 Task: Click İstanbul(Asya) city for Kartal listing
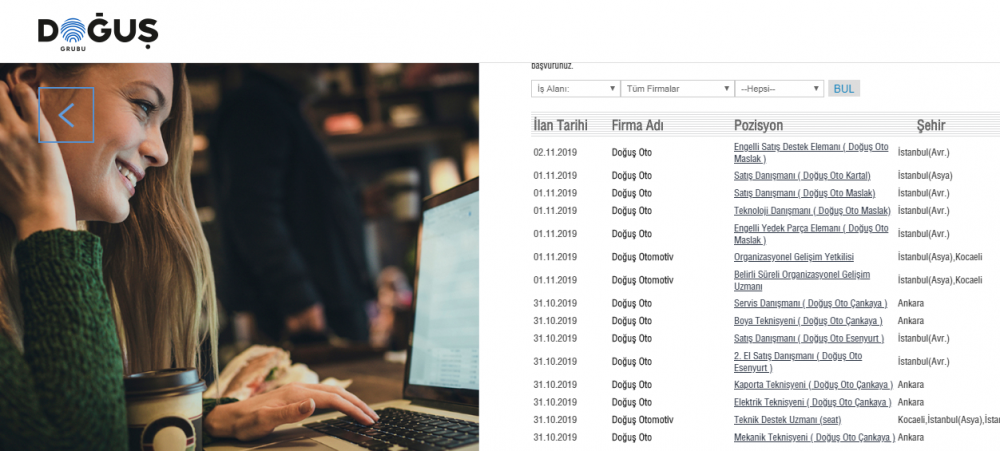pos(925,175)
